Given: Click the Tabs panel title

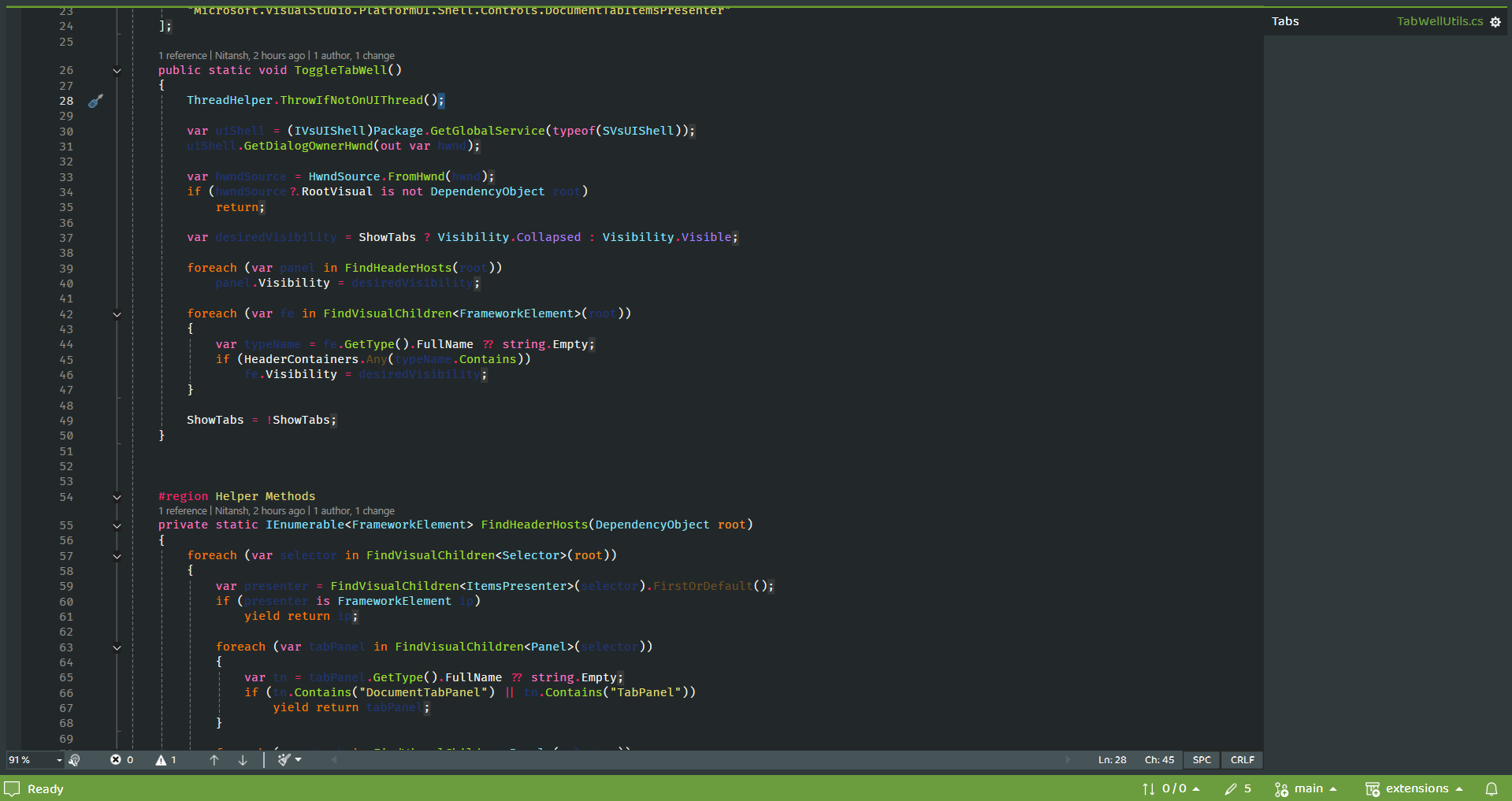Looking at the screenshot, I should point(1285,21).
